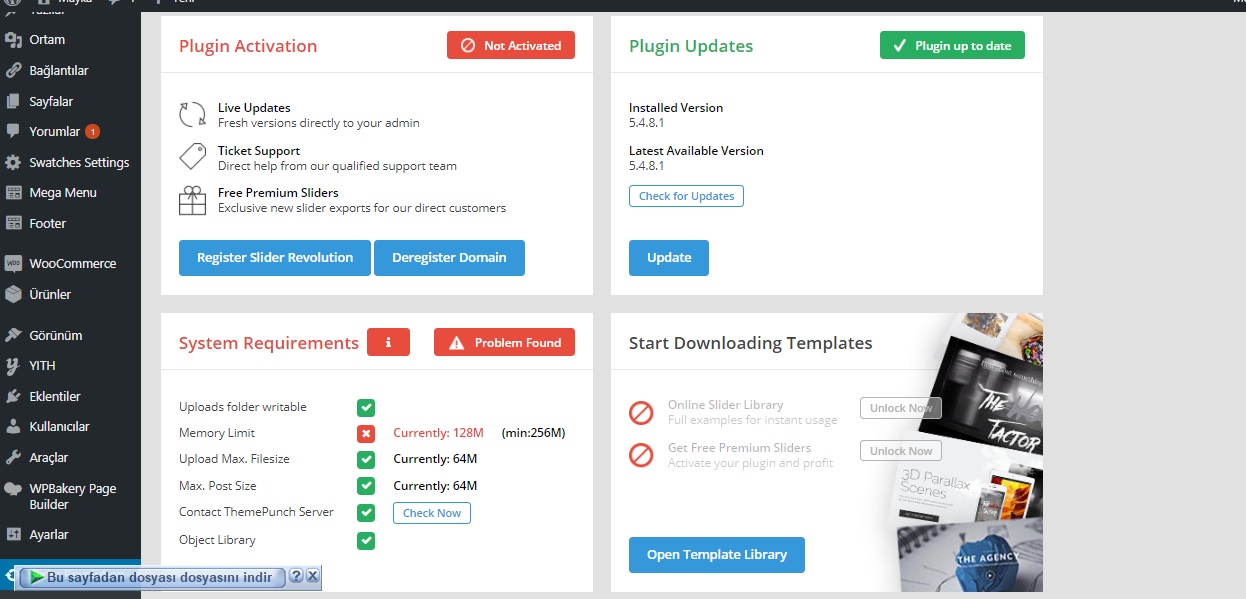Click the red X beside Memory Limit
Viewport: 1246px width, 599px height.
point(366,433)
